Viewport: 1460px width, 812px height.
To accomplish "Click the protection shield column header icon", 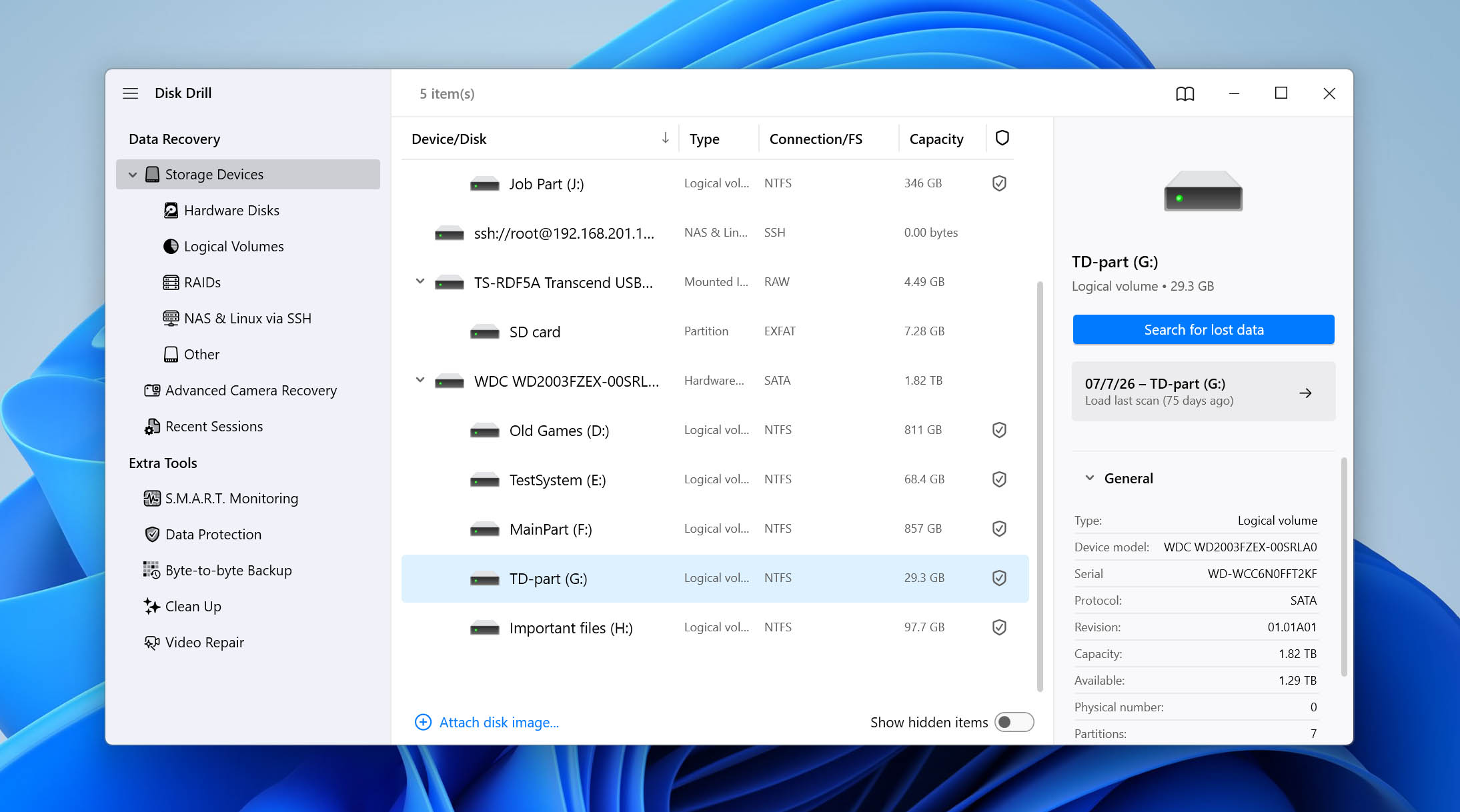I will (x=1002, y=138).
